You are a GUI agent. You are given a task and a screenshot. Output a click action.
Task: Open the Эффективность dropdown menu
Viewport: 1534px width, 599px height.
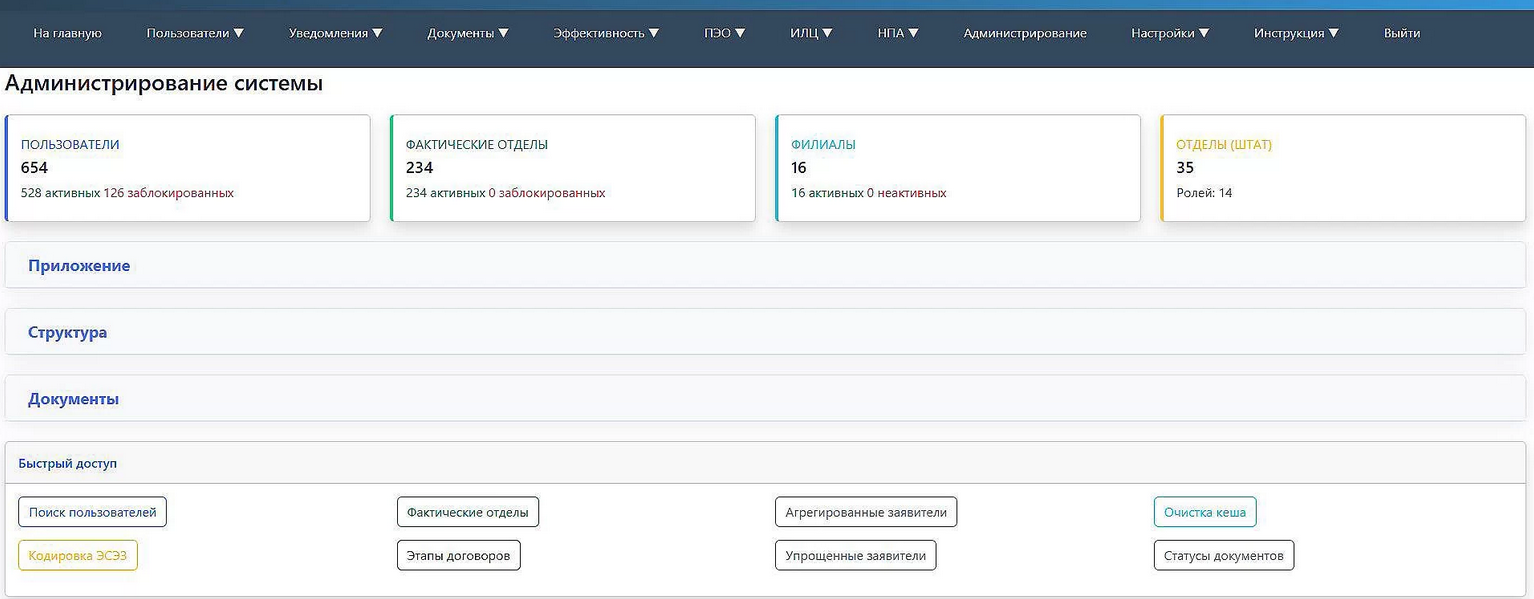click(606, 33)
